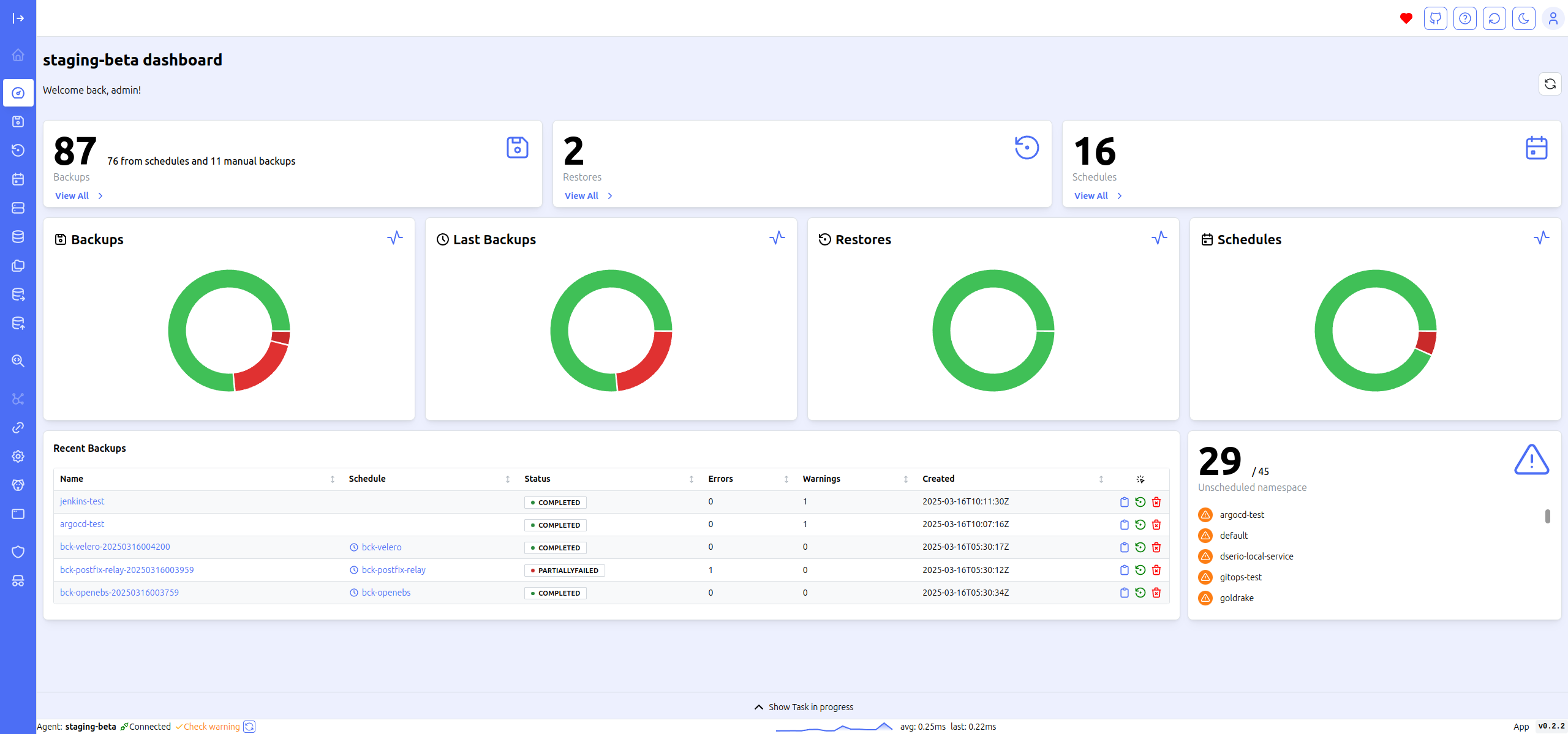
Task: Open the bck-velero schedule link
Action: [x=382, y=547]
